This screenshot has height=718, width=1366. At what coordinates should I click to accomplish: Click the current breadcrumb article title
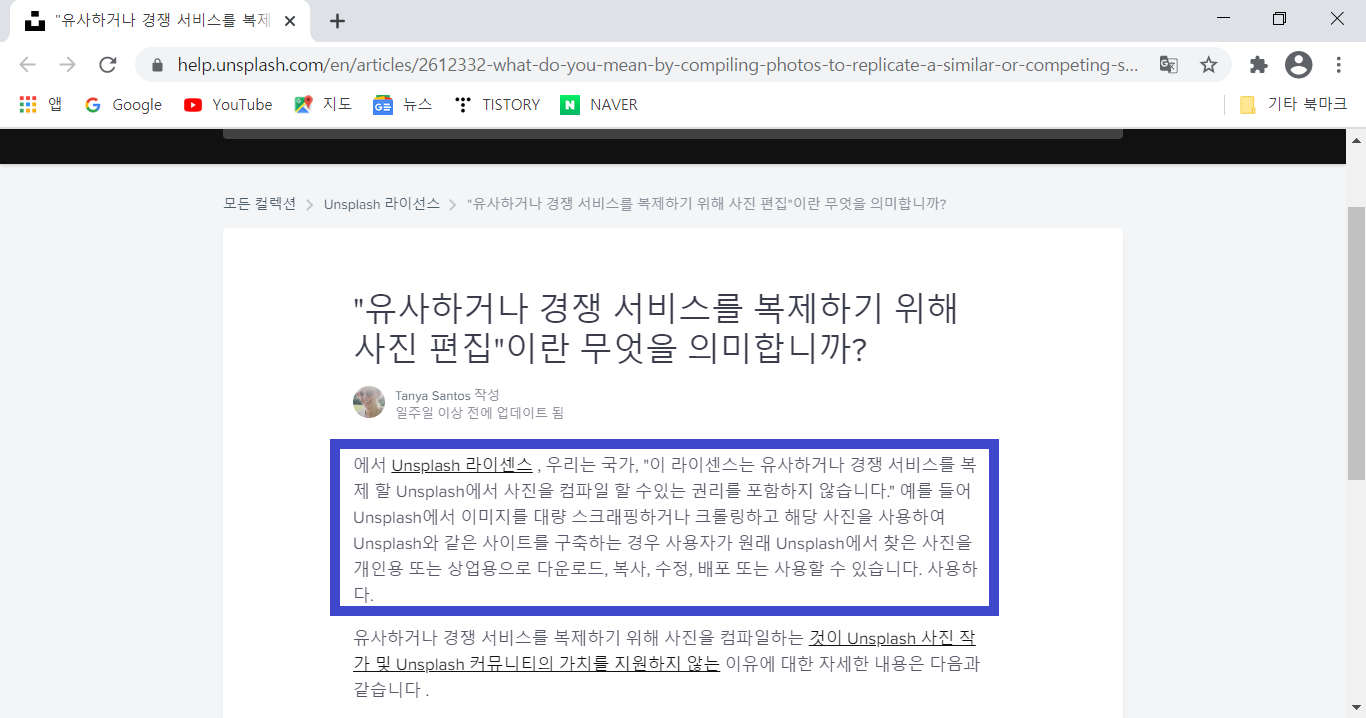pos(707,204)
